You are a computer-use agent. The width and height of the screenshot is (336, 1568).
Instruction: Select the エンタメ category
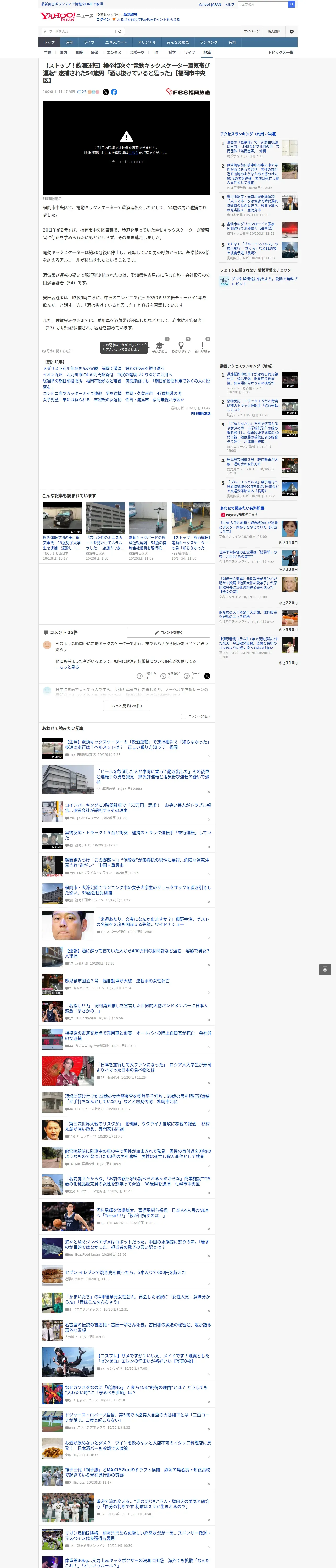[114, 52]
